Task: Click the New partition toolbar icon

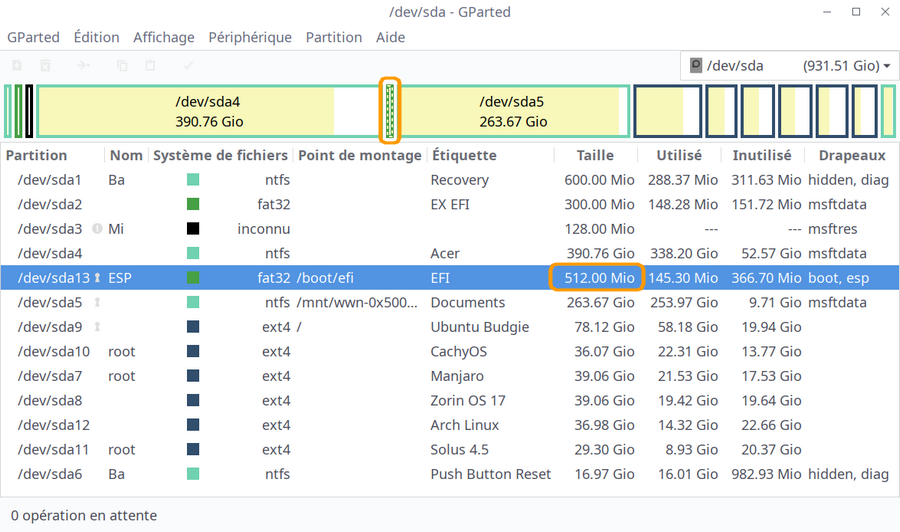Action: [17, 66]
